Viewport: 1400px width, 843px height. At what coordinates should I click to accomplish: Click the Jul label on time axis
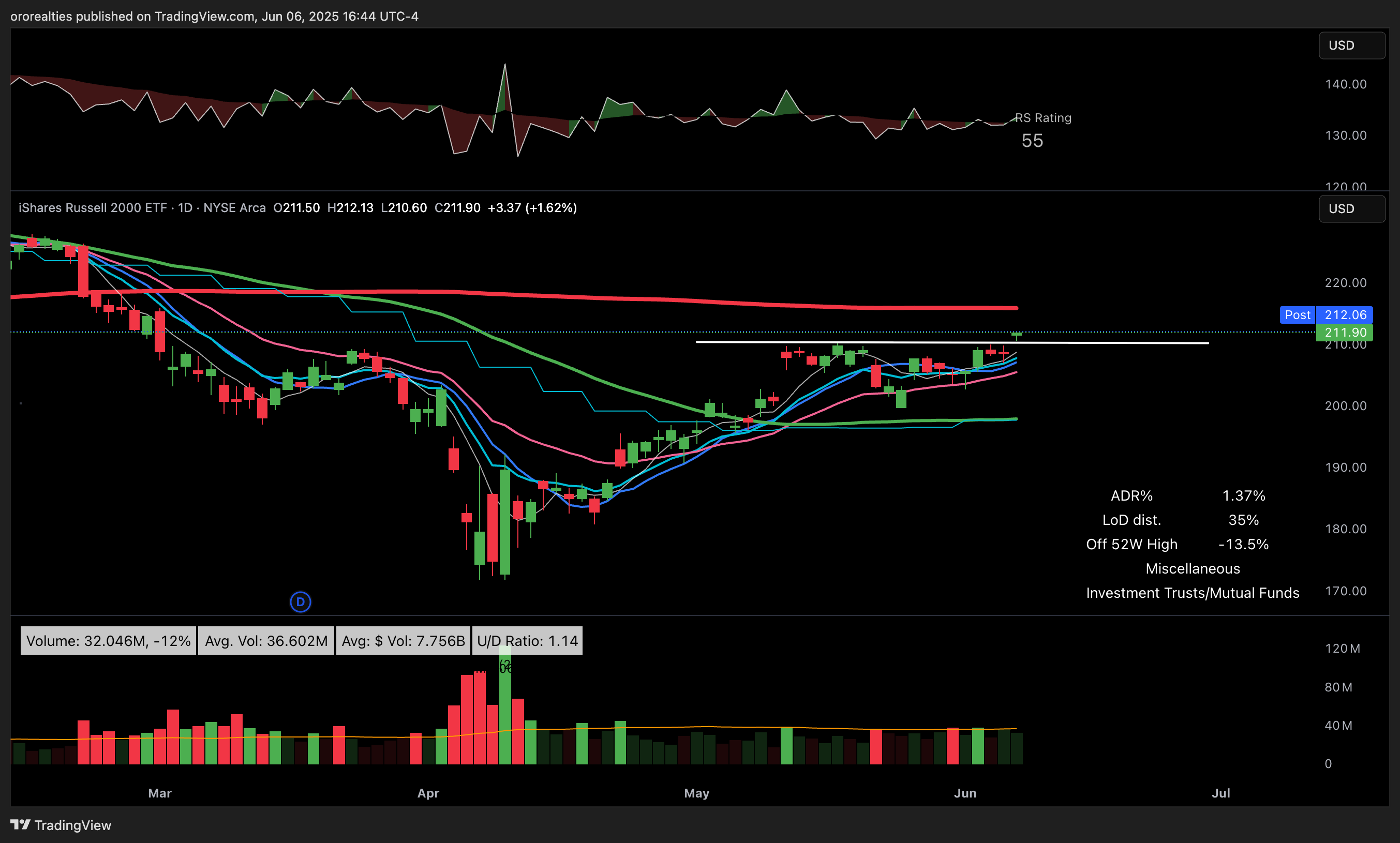point(1221,793)
